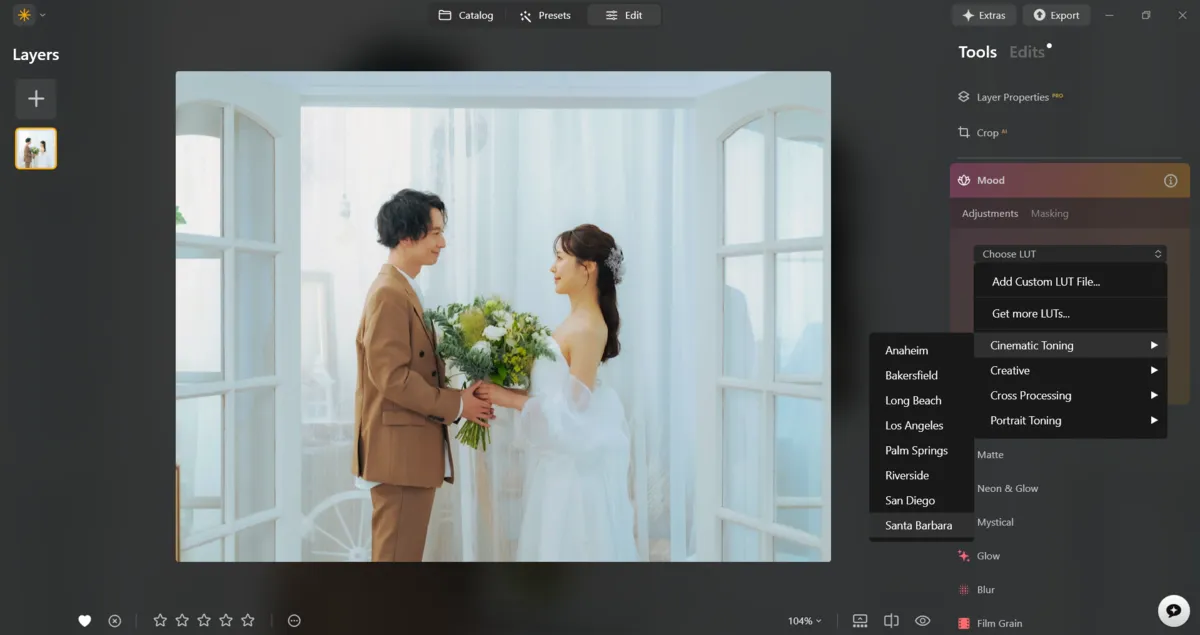Open the Film Grain tool

coord(998,622)
